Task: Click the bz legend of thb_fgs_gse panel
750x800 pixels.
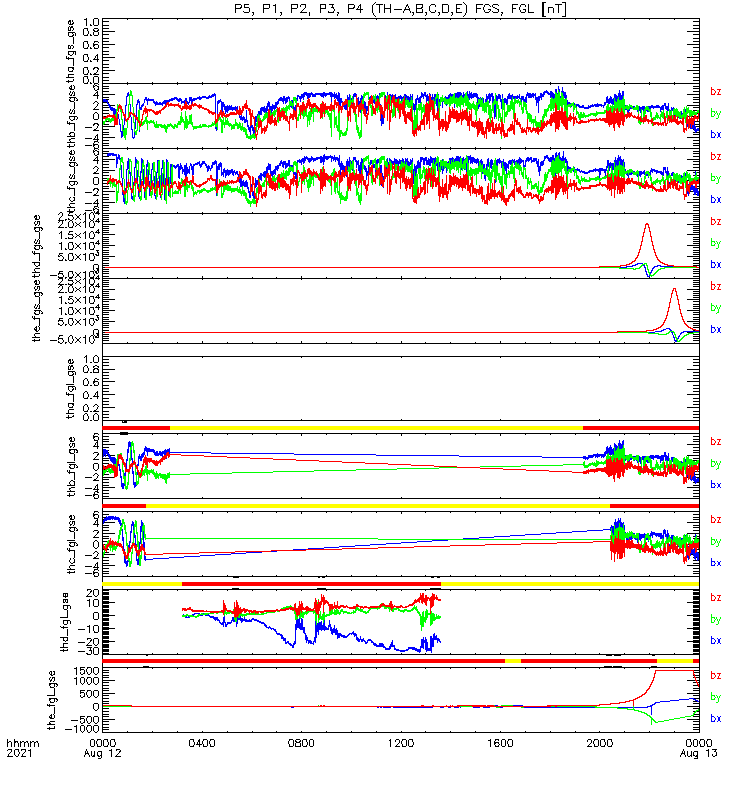Action: point(716,92)
